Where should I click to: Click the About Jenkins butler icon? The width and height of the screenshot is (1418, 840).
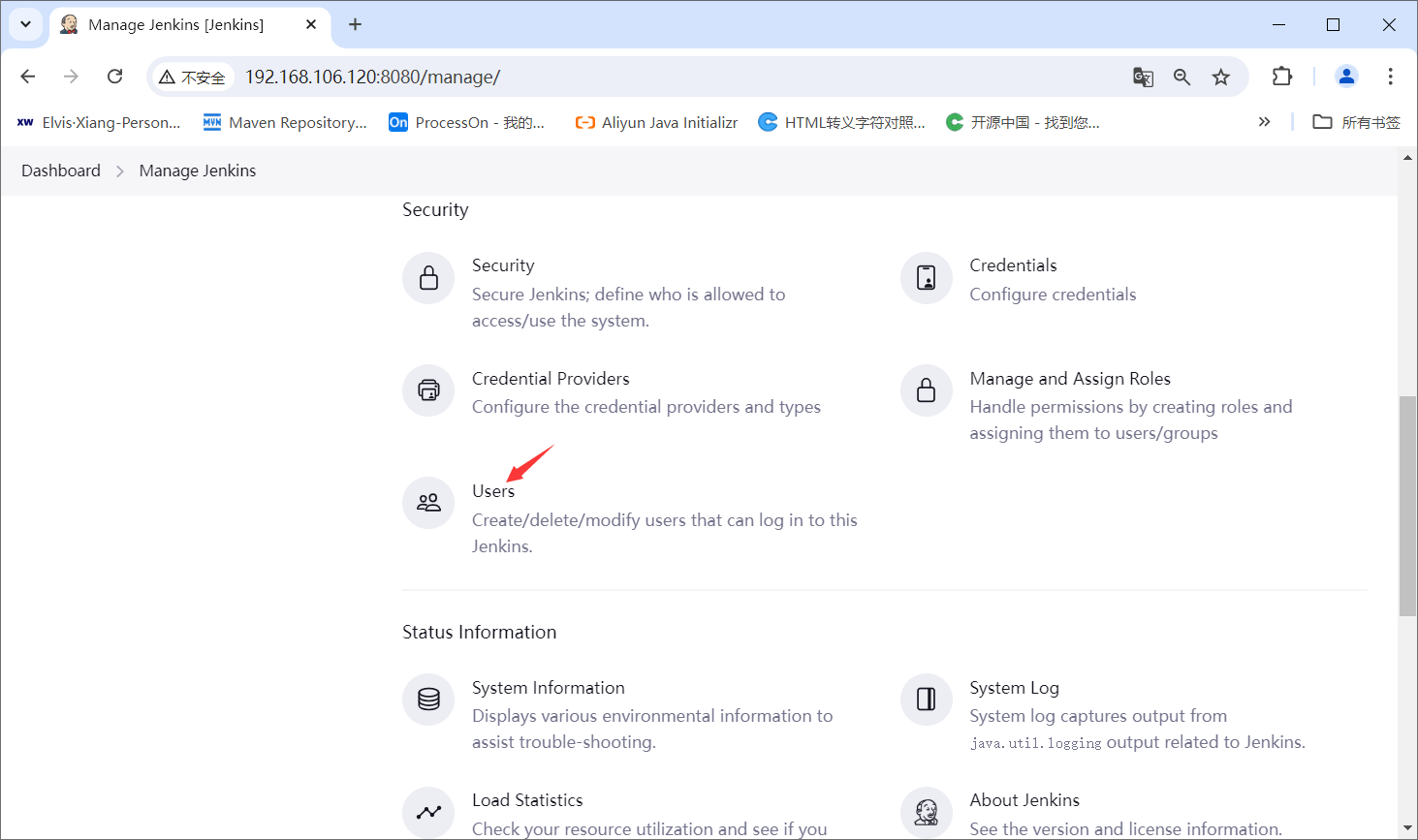pos(927,812)
